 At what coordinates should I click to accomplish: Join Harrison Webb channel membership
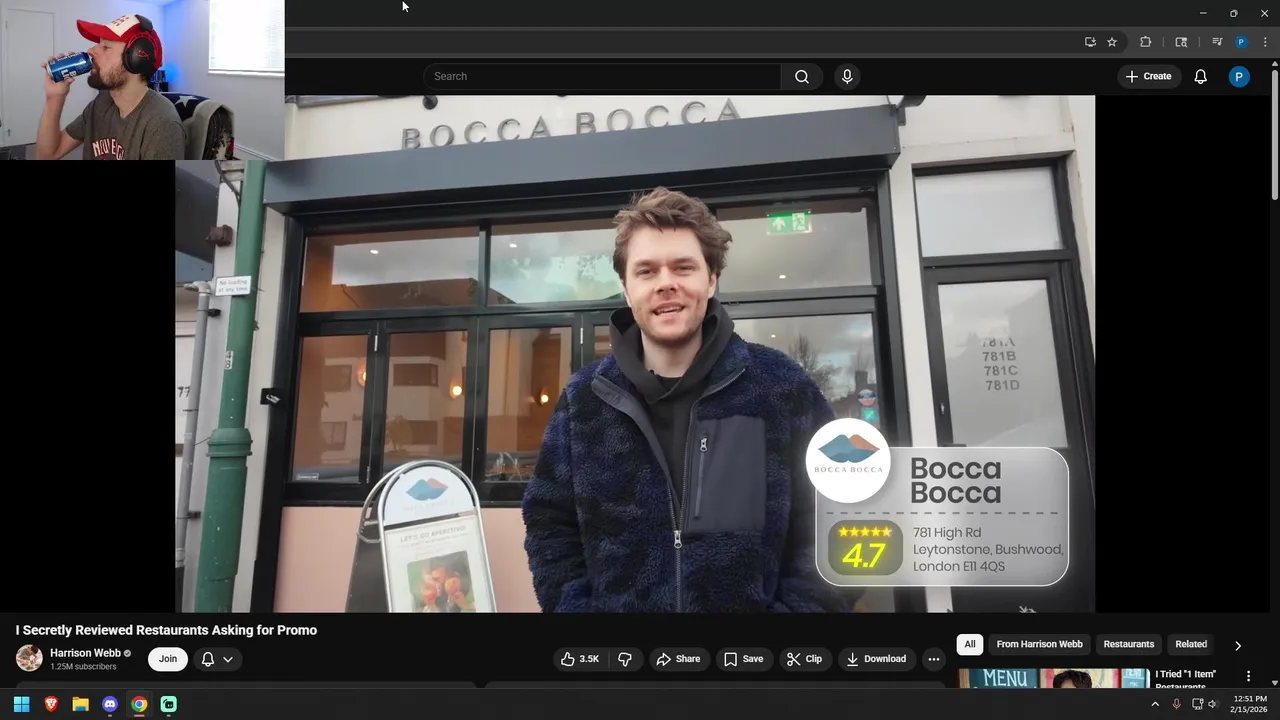(168, 659)
